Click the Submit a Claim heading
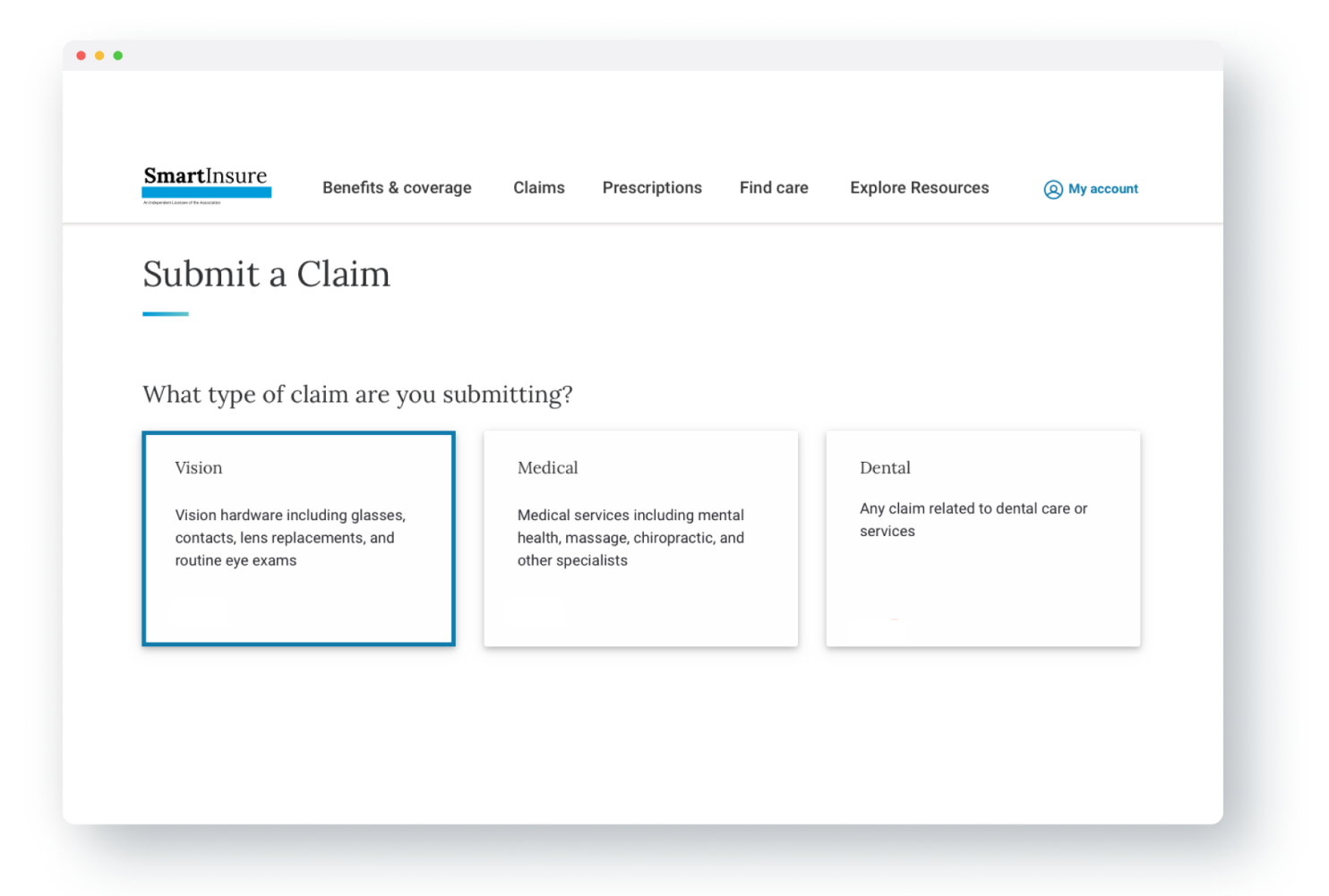The image size is (1329, 896). click(x=266, y=274)
